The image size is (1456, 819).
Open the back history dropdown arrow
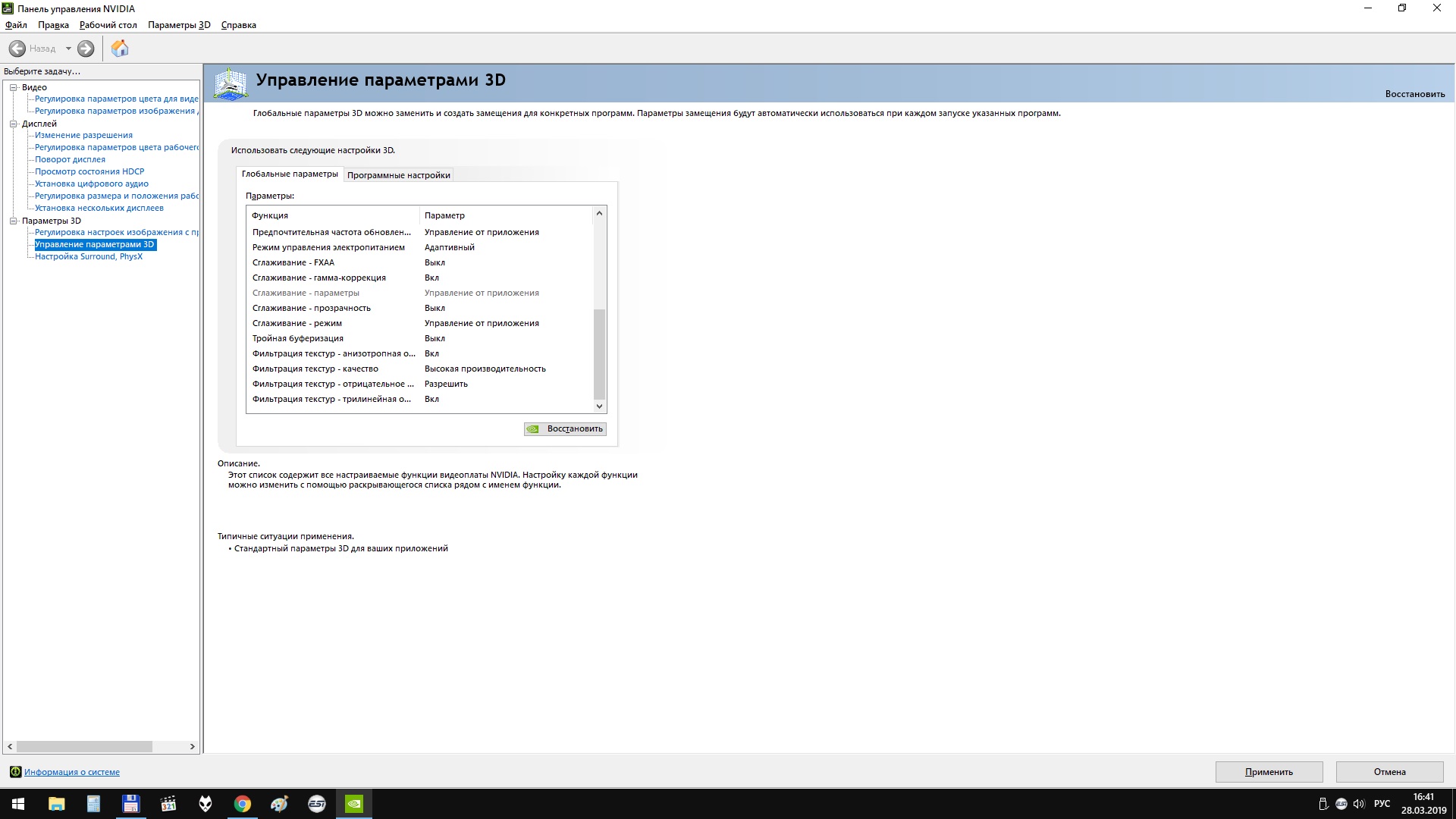68,49
